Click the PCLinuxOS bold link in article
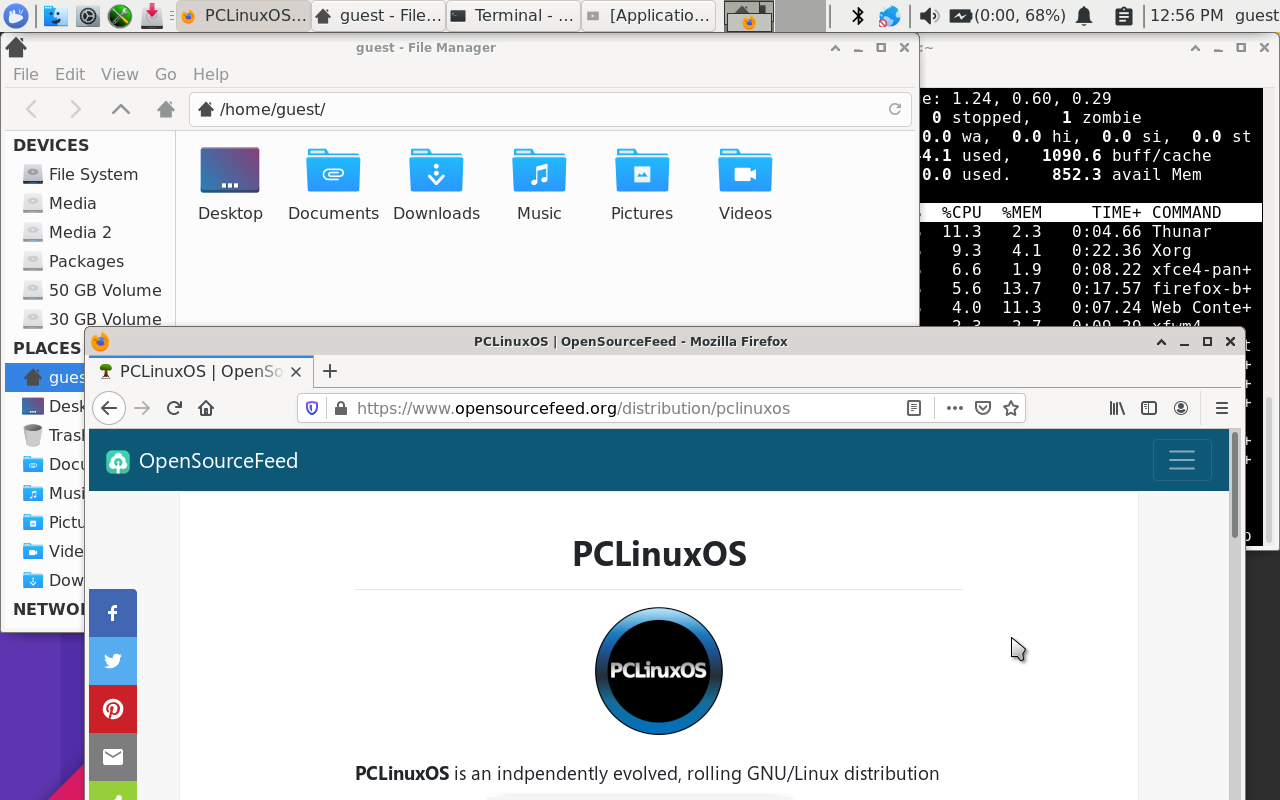Viewport: 1280px width, 800px height. [x=402, y=773]
